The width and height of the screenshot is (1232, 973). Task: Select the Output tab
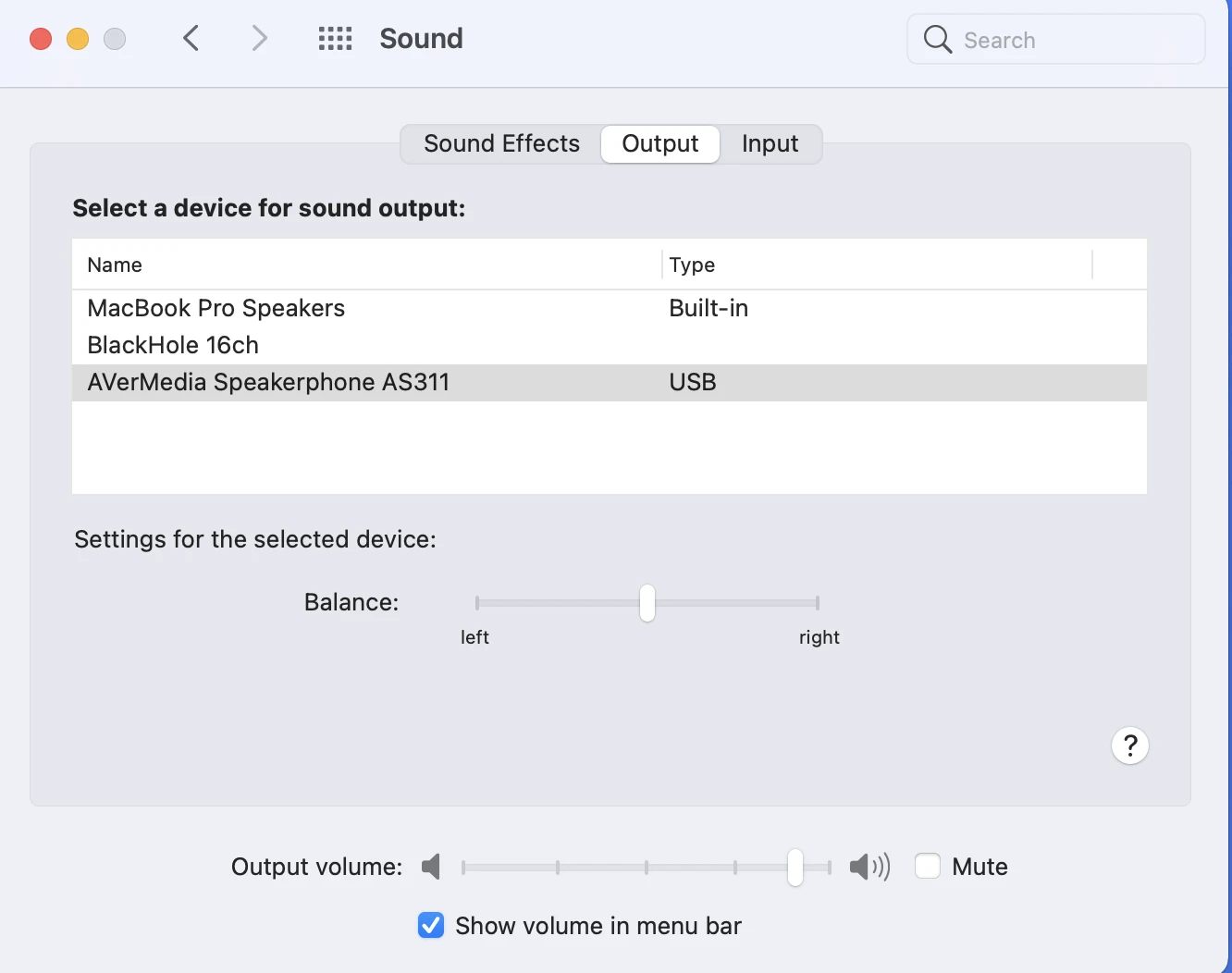tap(659, 144)
